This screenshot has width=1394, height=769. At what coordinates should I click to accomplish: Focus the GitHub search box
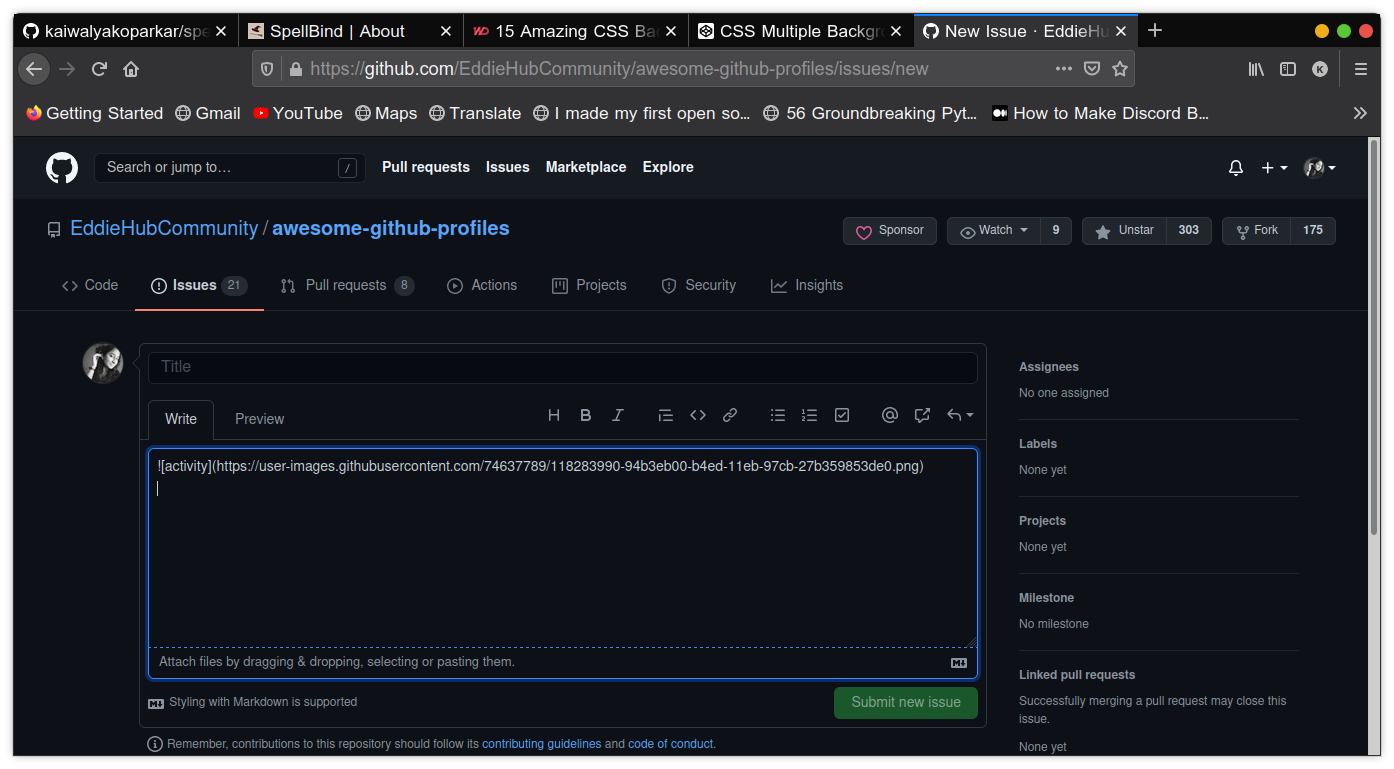coord(230,168)
